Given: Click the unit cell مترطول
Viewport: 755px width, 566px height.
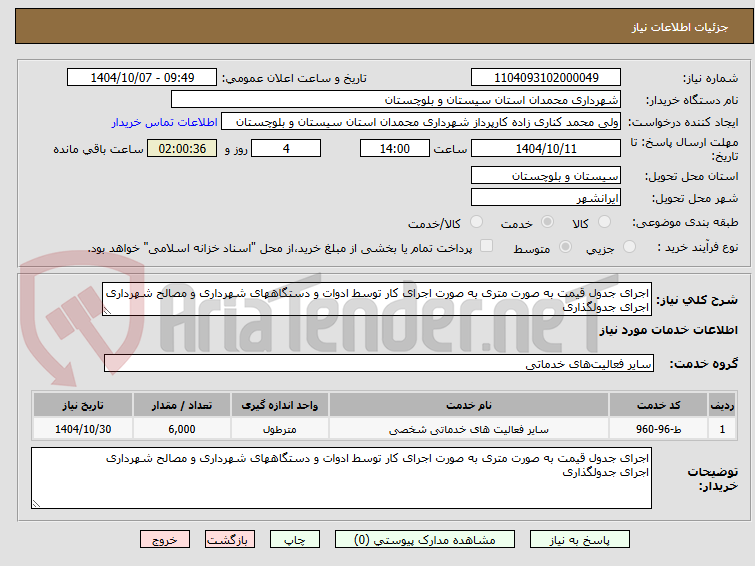Looking at the screenshot, I should click(280, 429).
